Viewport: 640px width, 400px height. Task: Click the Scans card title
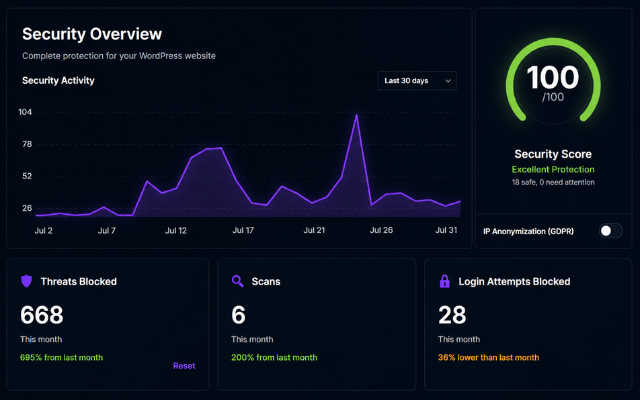point(266,282)
